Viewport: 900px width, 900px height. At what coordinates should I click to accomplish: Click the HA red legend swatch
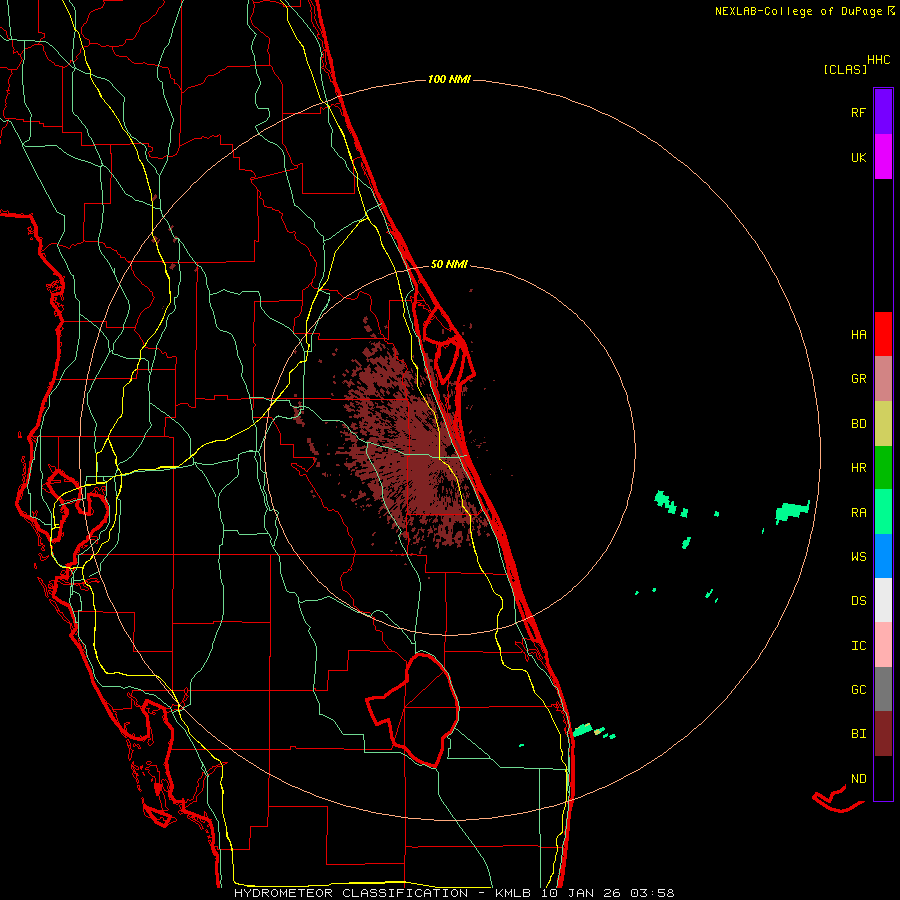(883, 334)
